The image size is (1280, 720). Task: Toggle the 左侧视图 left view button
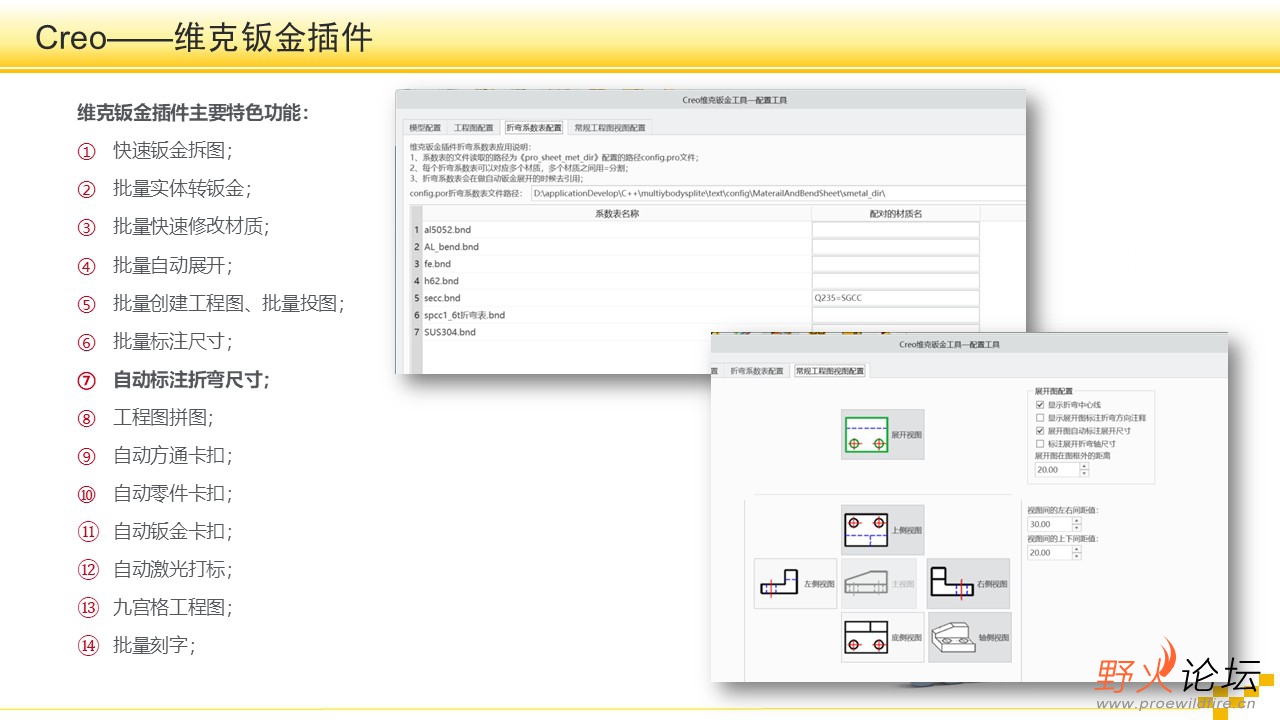tap(795, 583)
